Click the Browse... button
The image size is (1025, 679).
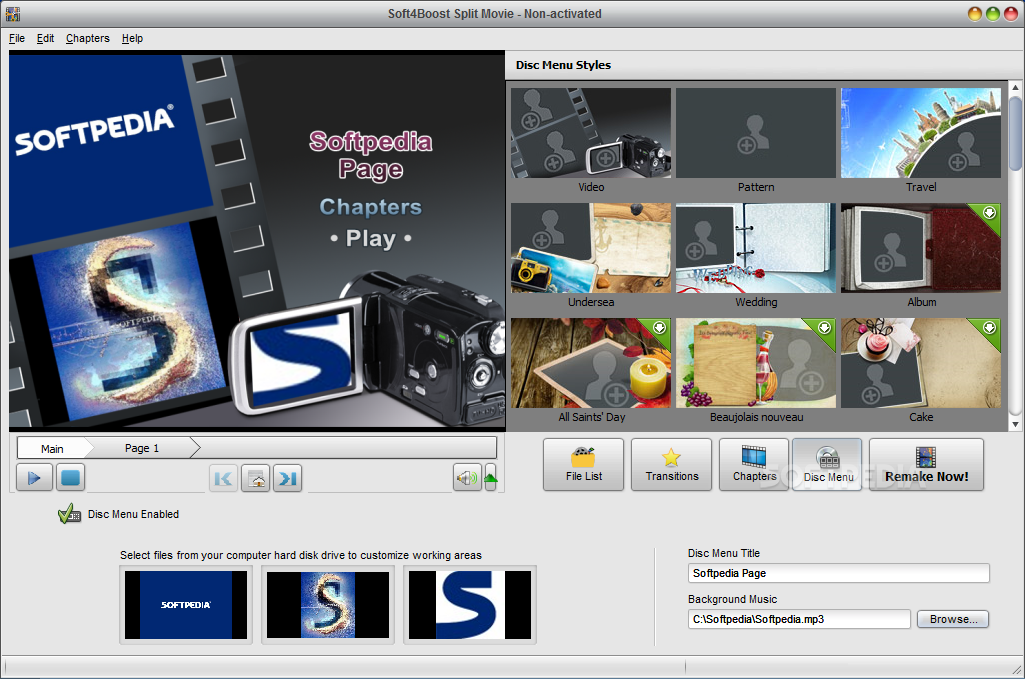(x=953, y=619)
